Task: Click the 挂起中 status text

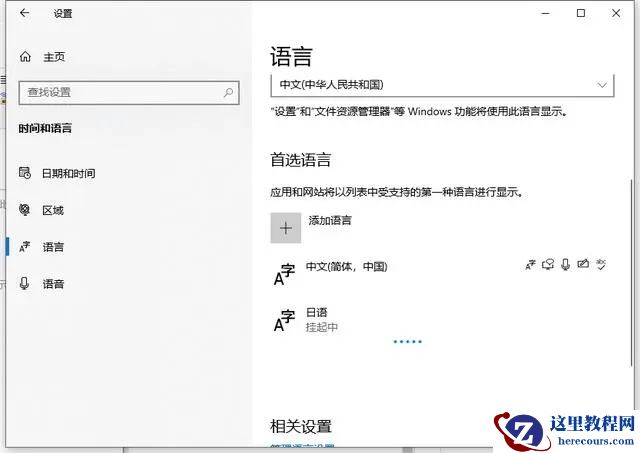Action: click(x=322, y=327)
